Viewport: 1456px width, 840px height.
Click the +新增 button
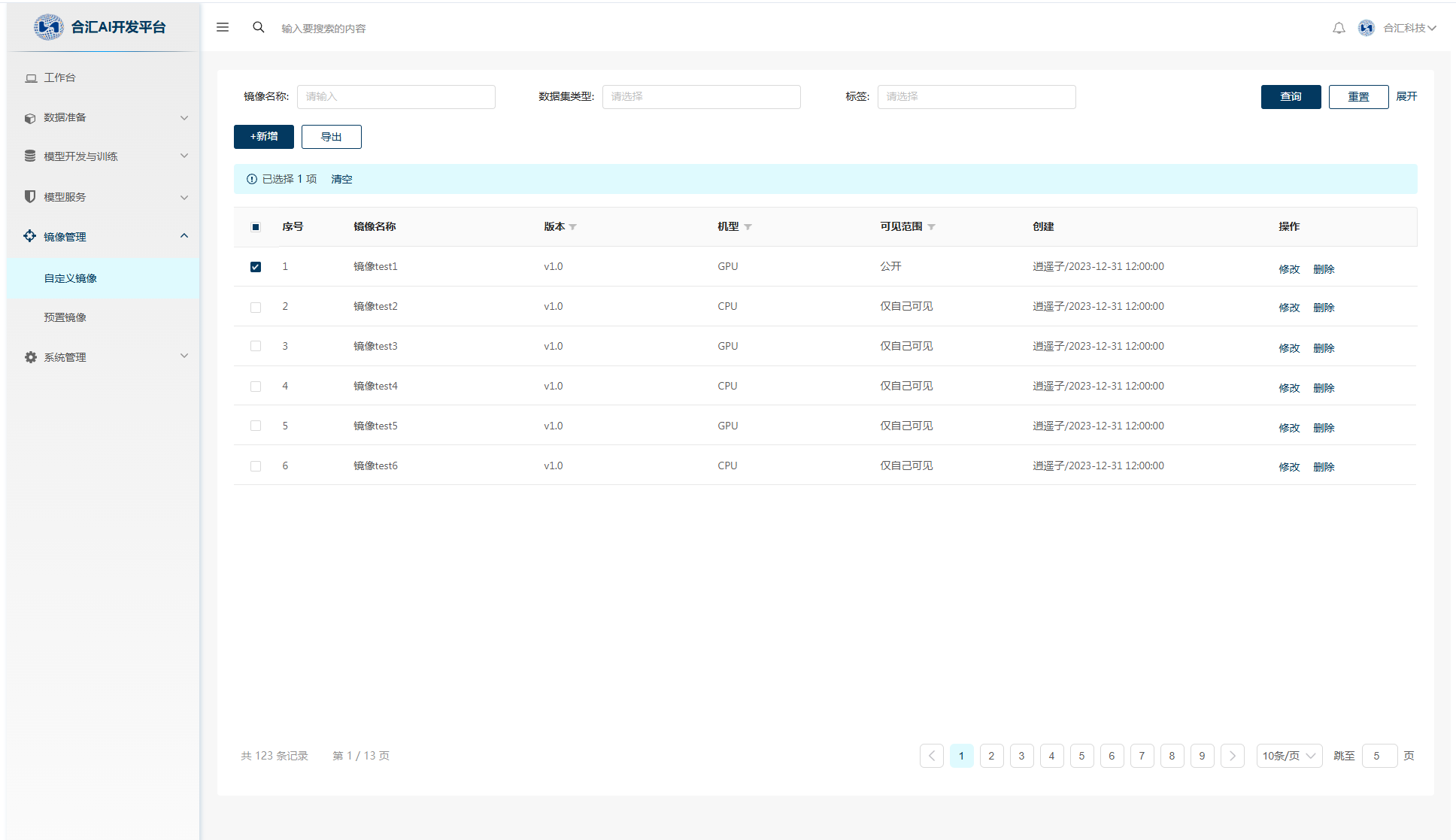point(263,137)
